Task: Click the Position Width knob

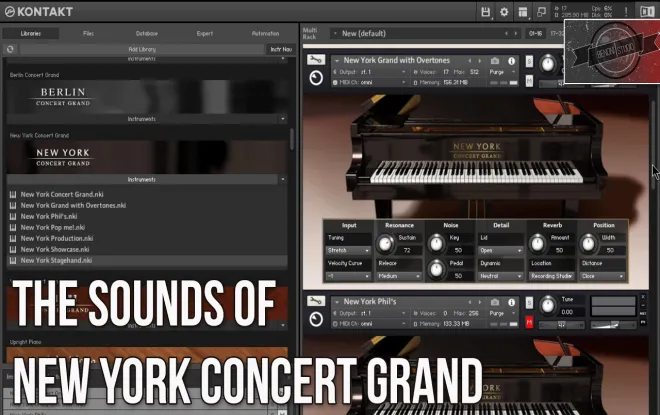Action: (588, 244)
